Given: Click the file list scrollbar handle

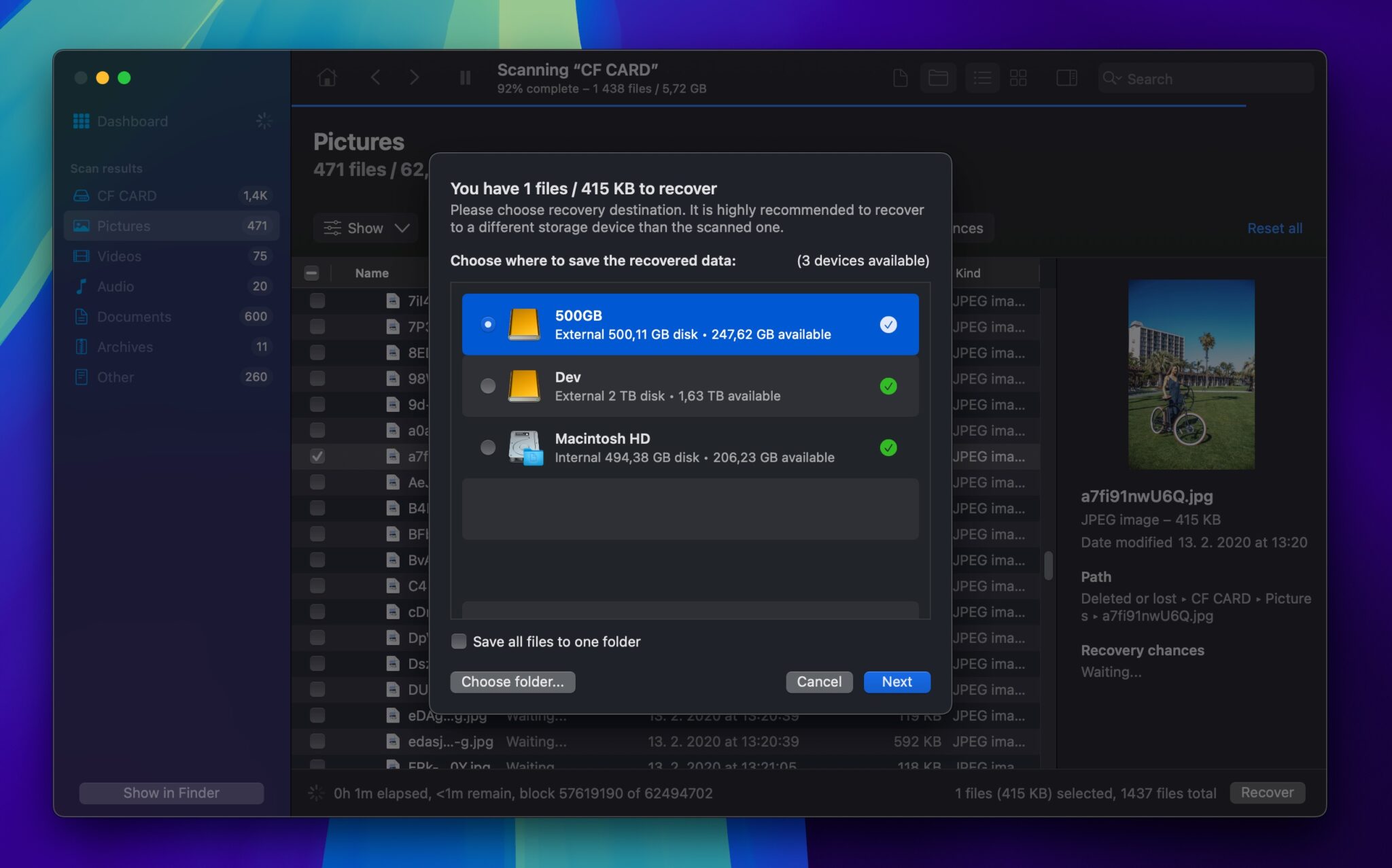Looking at the screenshot, I should pyautogui.click(x=1048, y=566).
